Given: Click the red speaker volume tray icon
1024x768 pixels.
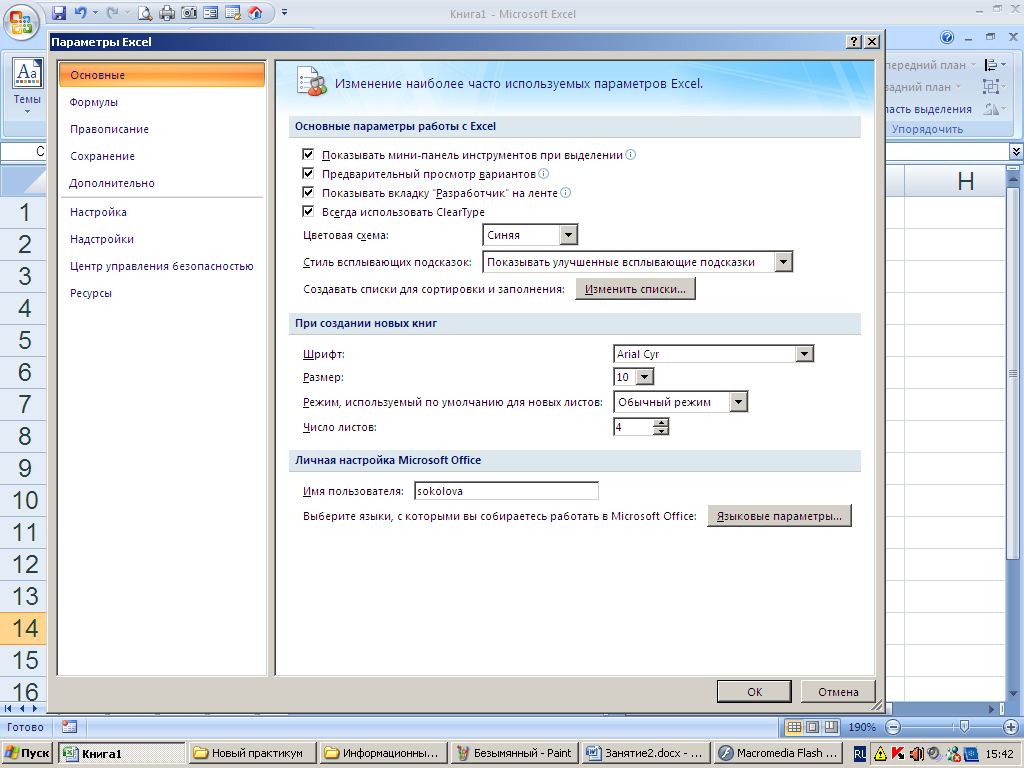Looking at the screenshot, I should click(916, 753).
